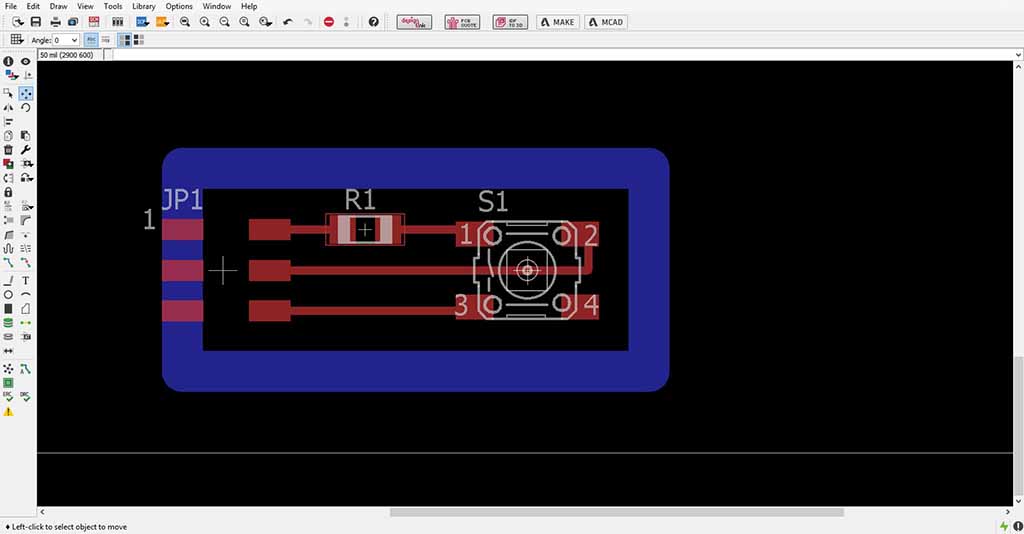Run Ratsnest tool

tap(8, 369)
